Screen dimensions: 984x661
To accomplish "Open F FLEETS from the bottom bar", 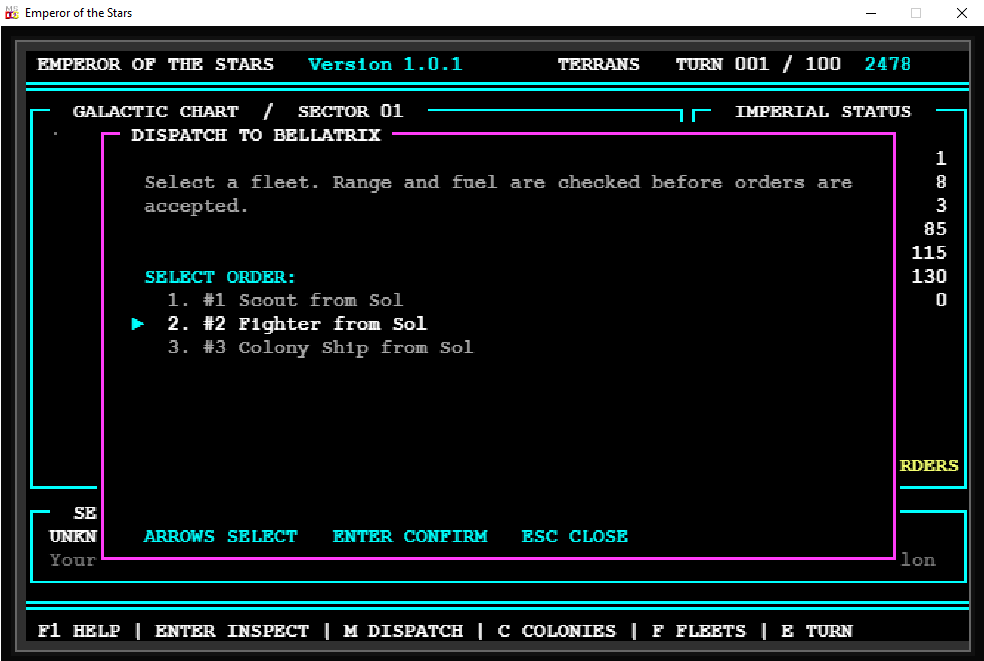I will 698,630.
